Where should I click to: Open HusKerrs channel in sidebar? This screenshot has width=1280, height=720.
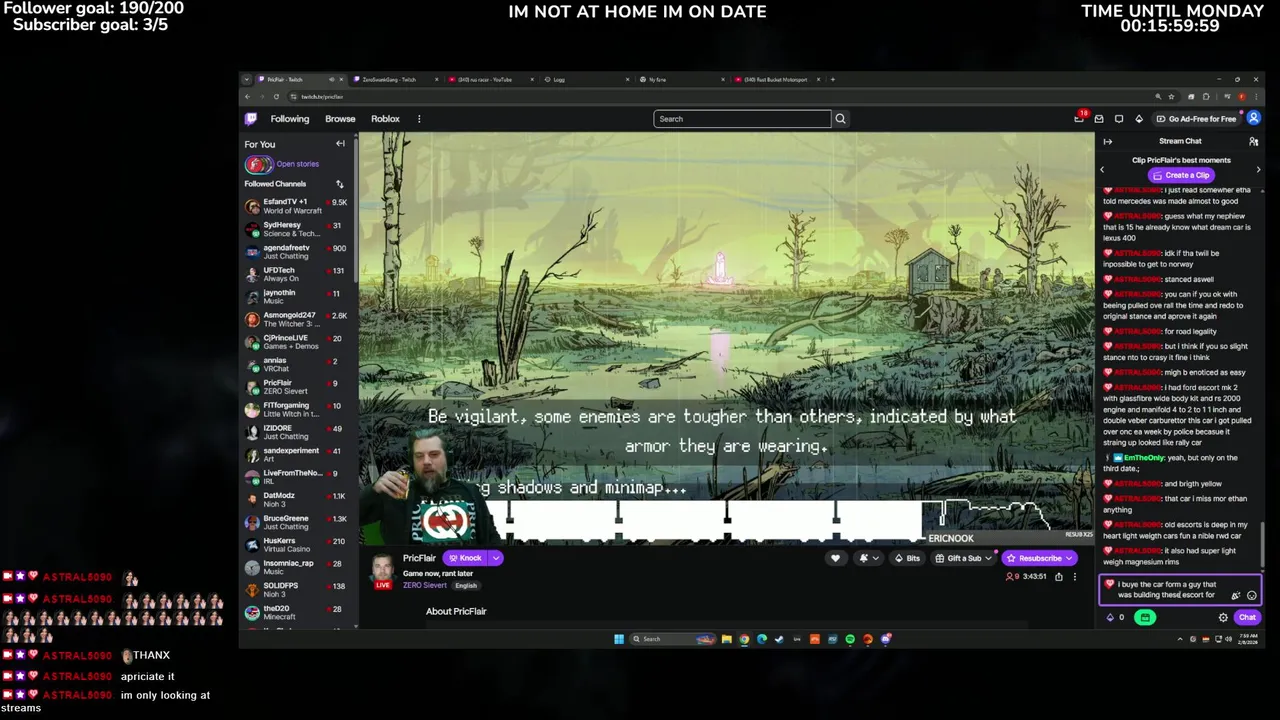coord(296,544)
